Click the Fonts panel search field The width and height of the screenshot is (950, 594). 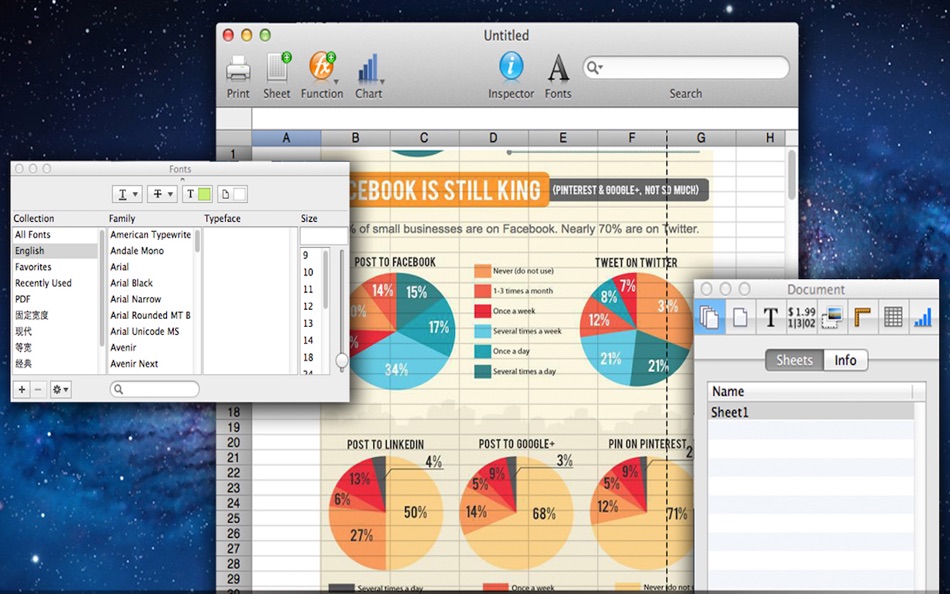point(154,389)
